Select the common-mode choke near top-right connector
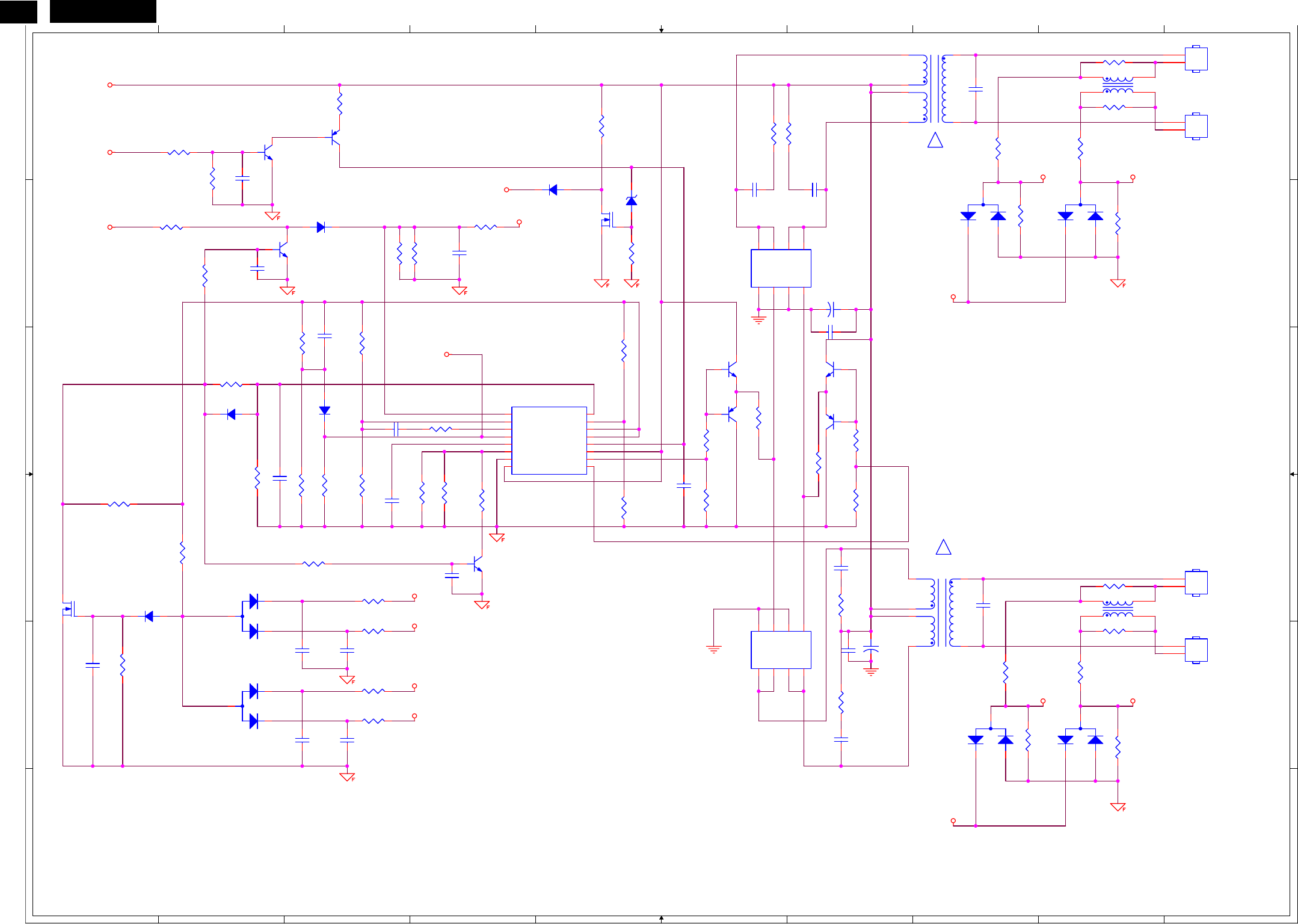Screen dimensions: 1298x924 click(1118, 85)
